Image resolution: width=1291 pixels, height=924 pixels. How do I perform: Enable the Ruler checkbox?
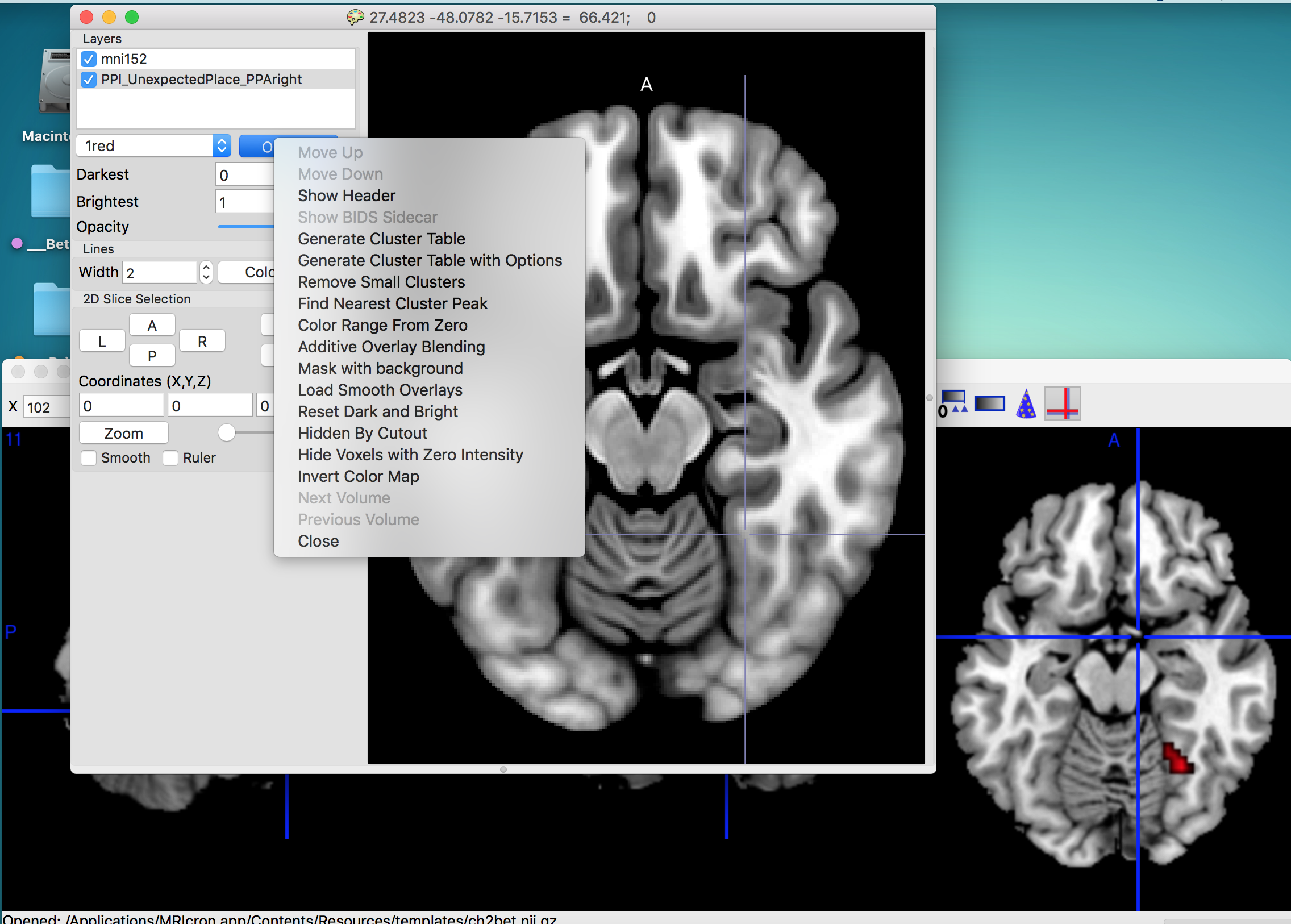170,458
